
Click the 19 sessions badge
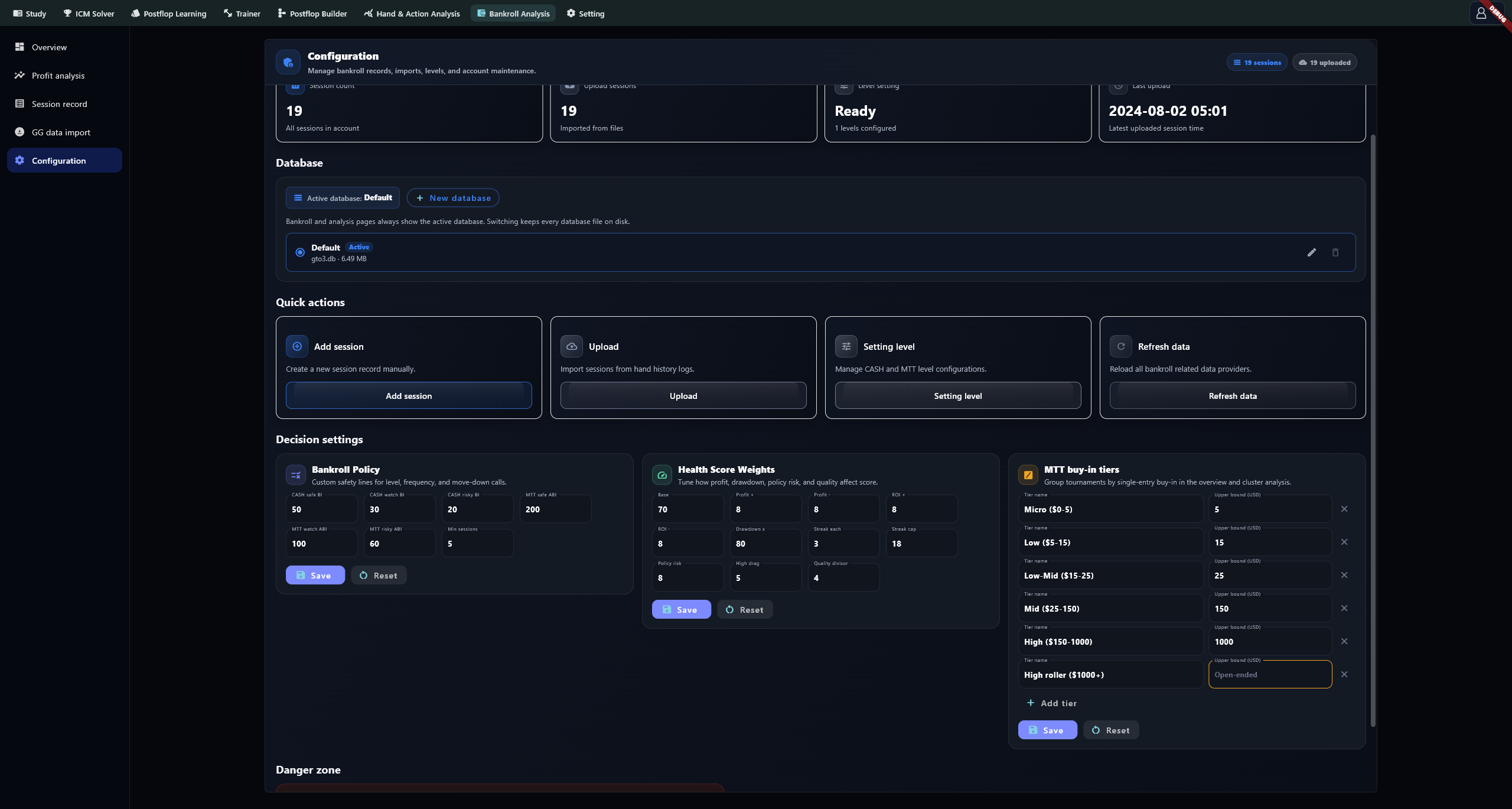coord(1257,62)
